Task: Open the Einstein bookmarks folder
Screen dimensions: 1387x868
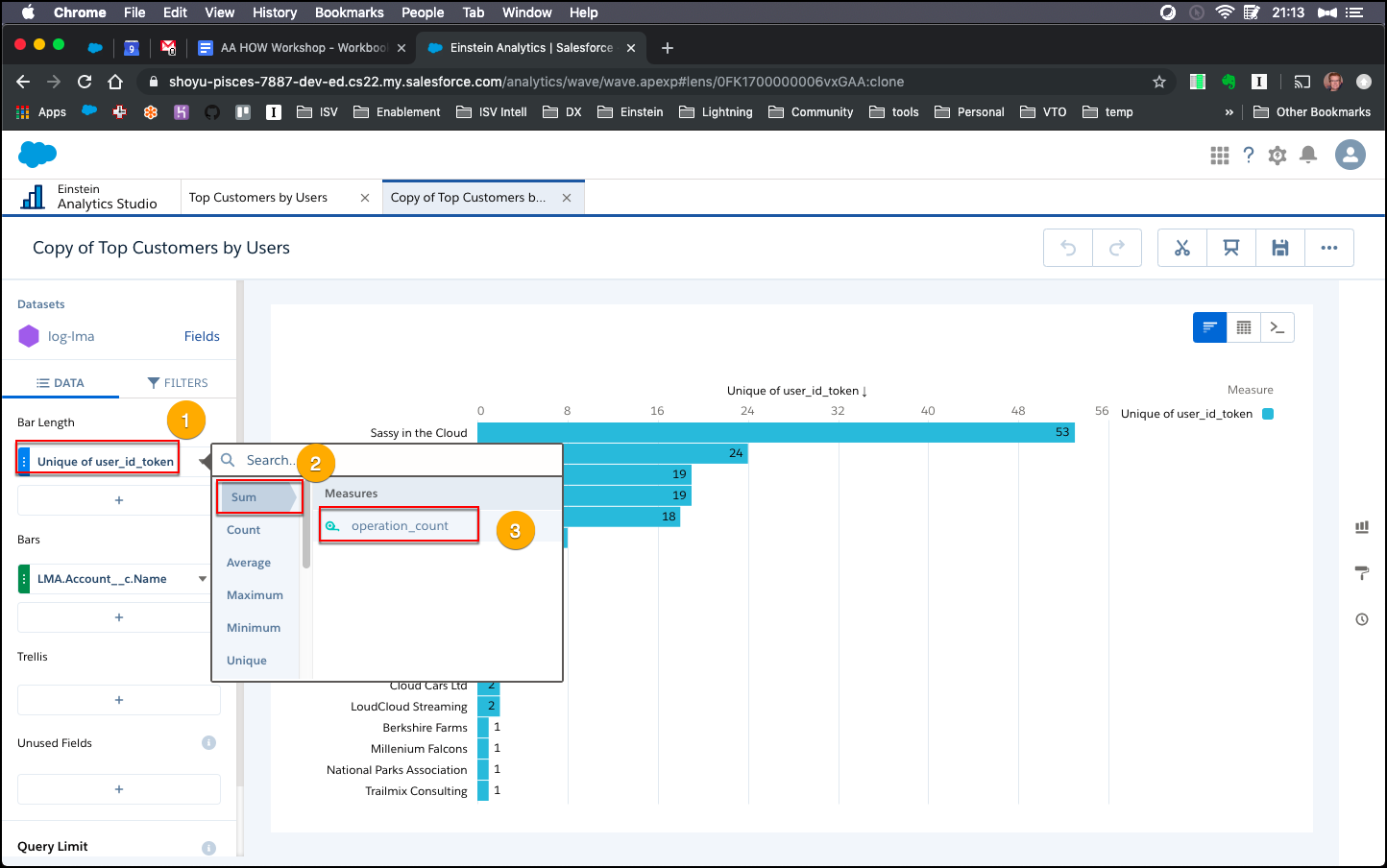Action: [x=630, y=112]
